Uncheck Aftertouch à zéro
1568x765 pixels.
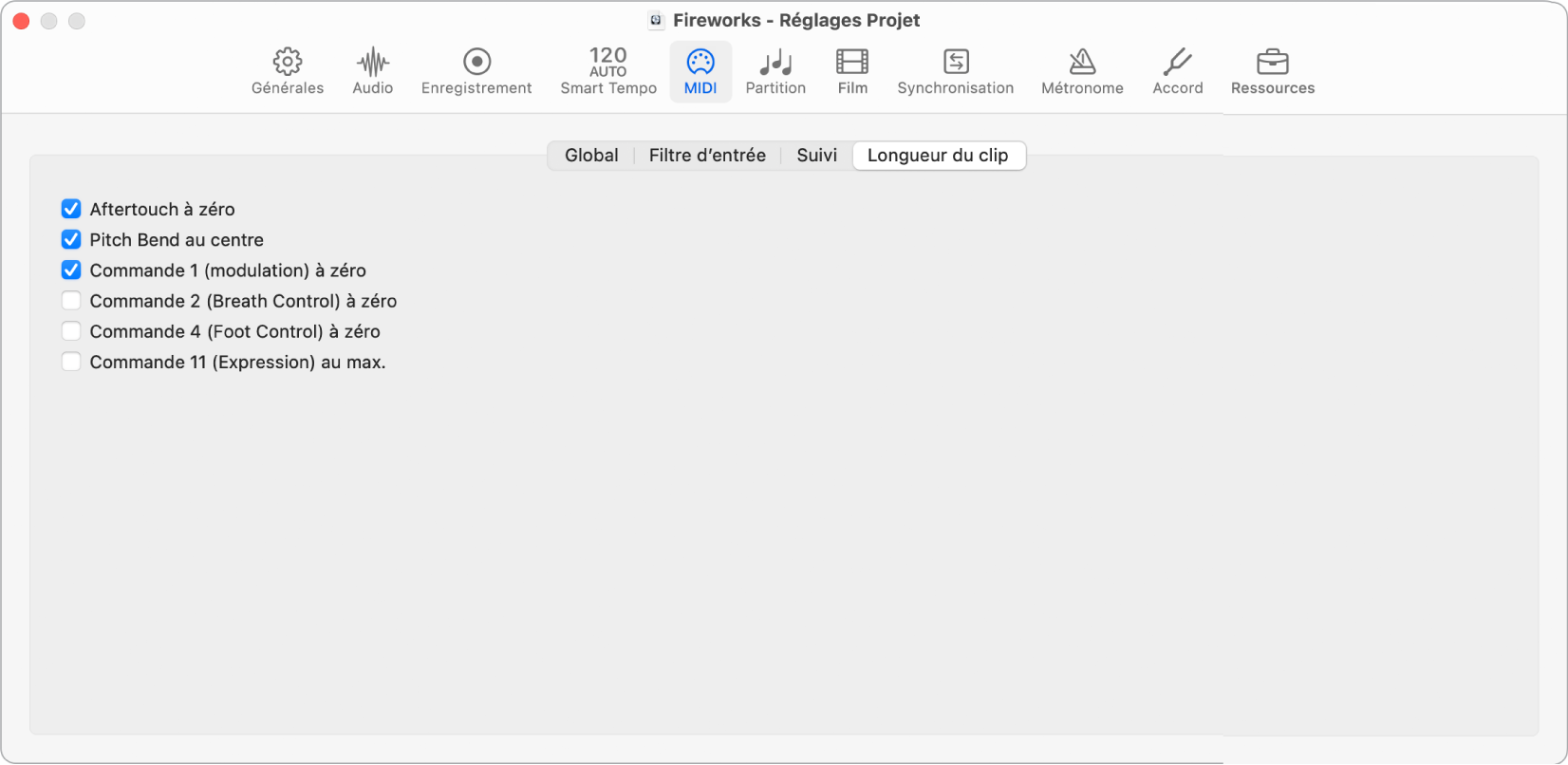coord(71,209)
